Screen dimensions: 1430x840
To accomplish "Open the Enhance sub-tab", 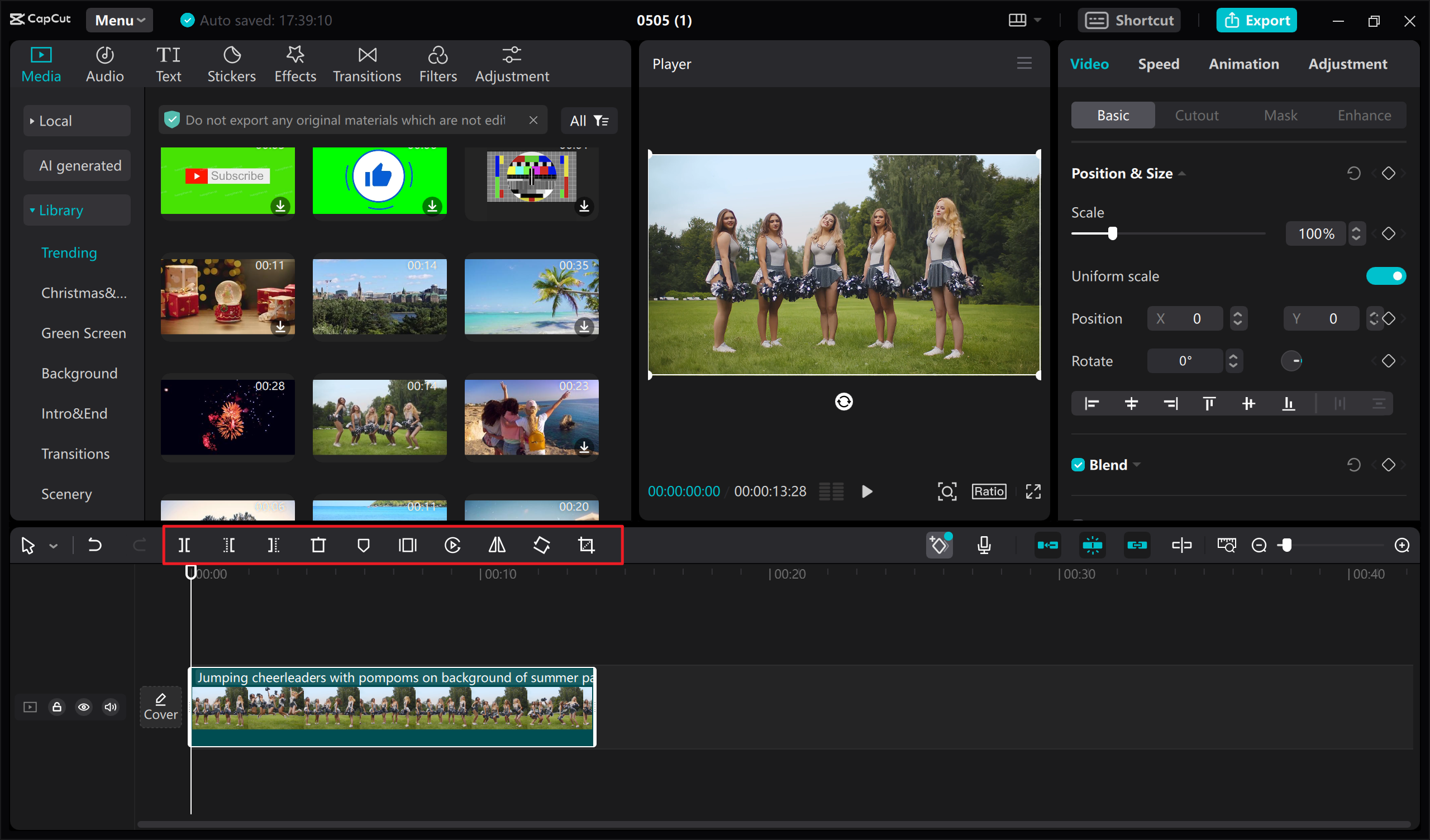I will (1364, 116).
